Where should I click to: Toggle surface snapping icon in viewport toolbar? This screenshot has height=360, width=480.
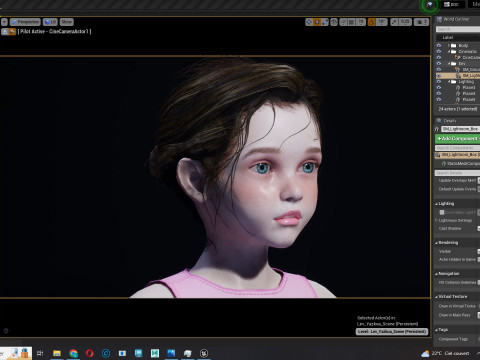click(343, 22)
